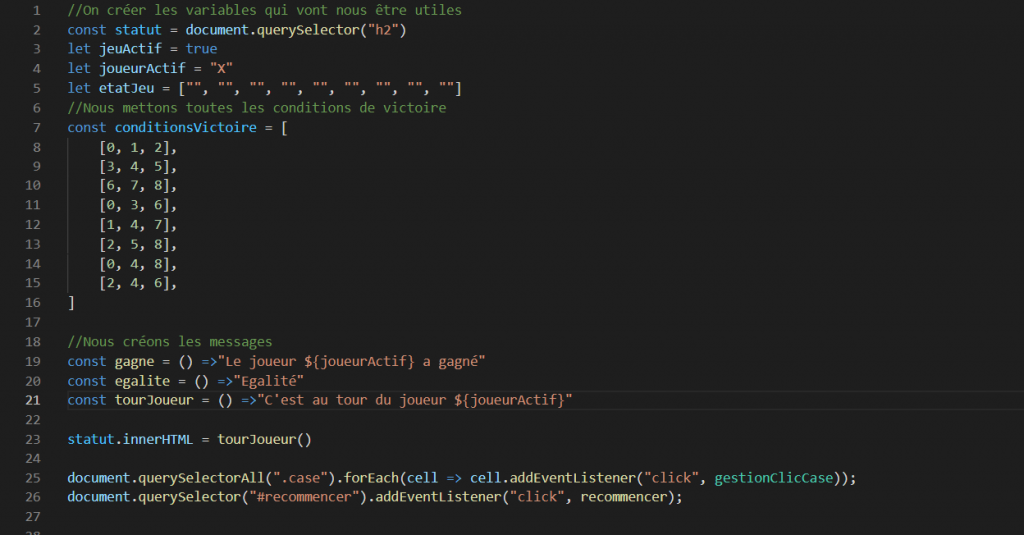
Task: Click 'forEach' on line 25
Action: (x=371, y=478)
